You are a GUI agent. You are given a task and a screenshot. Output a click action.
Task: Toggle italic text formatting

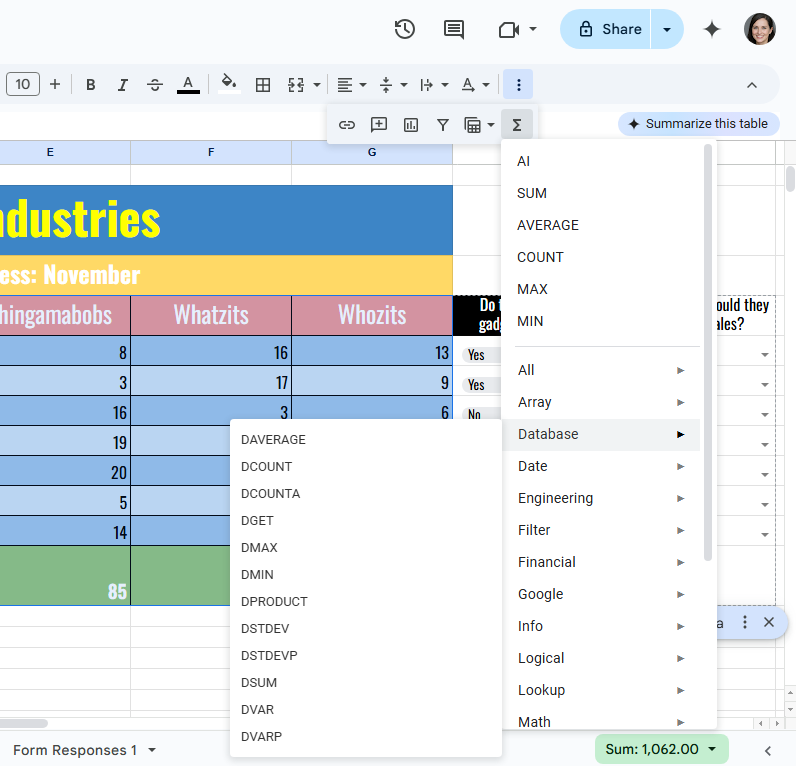(123, 85)
